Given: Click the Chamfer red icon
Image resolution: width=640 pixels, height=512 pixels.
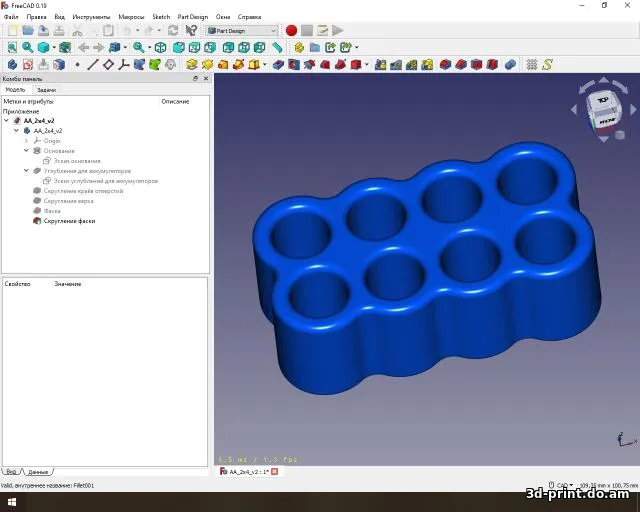Looking at the screenshot, I should click(461, 65).
